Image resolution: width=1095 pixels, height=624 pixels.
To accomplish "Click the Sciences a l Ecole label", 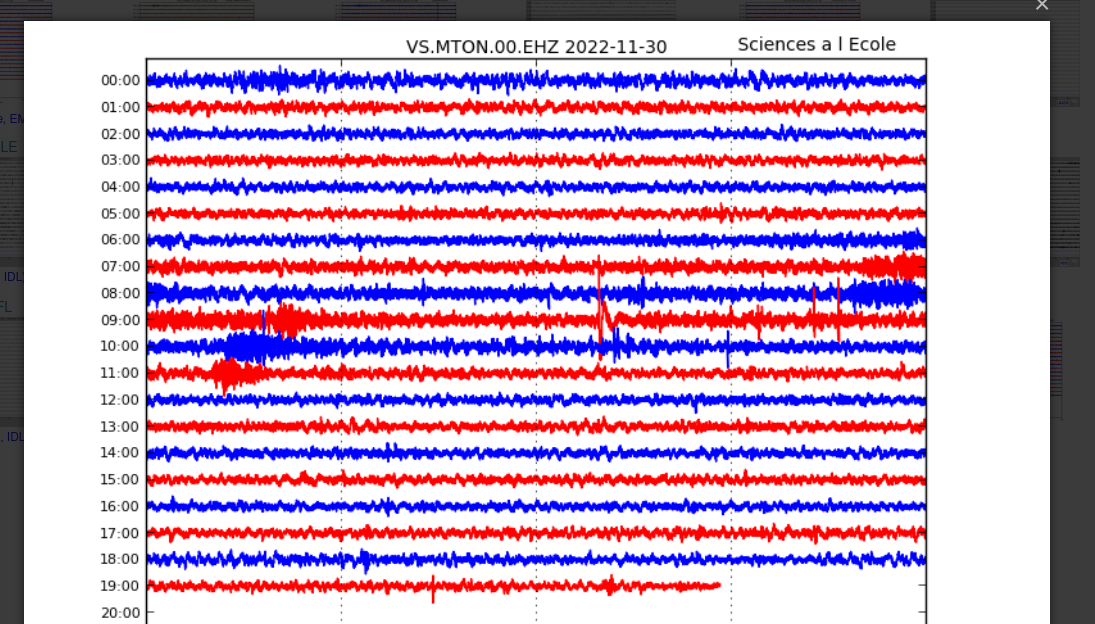I will 816,44.
